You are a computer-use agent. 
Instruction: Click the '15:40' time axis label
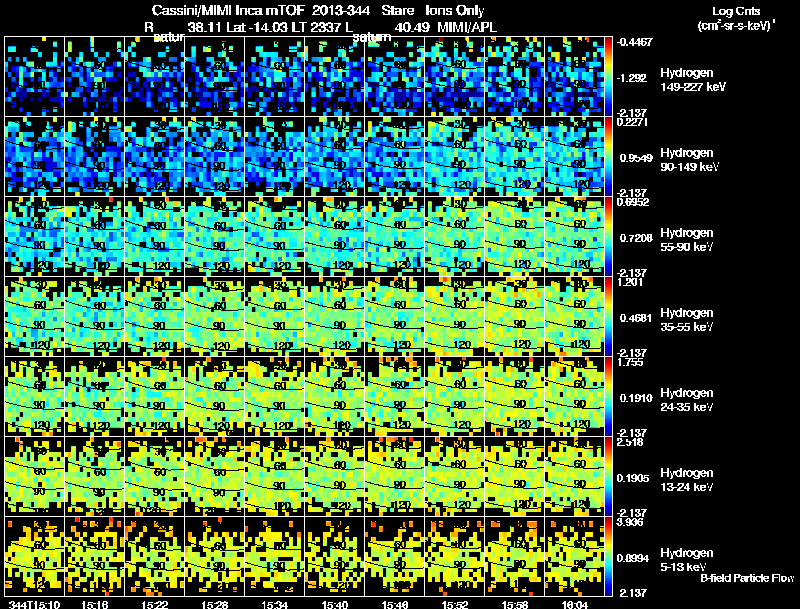pos(335,604)
